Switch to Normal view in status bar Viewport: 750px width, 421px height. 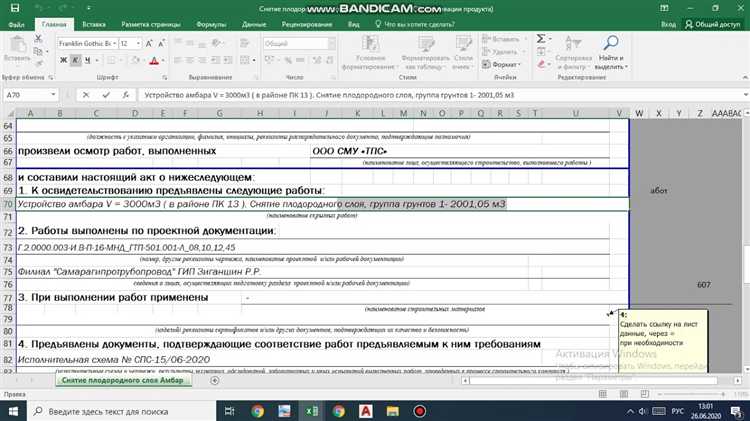[x=603, y=394]
